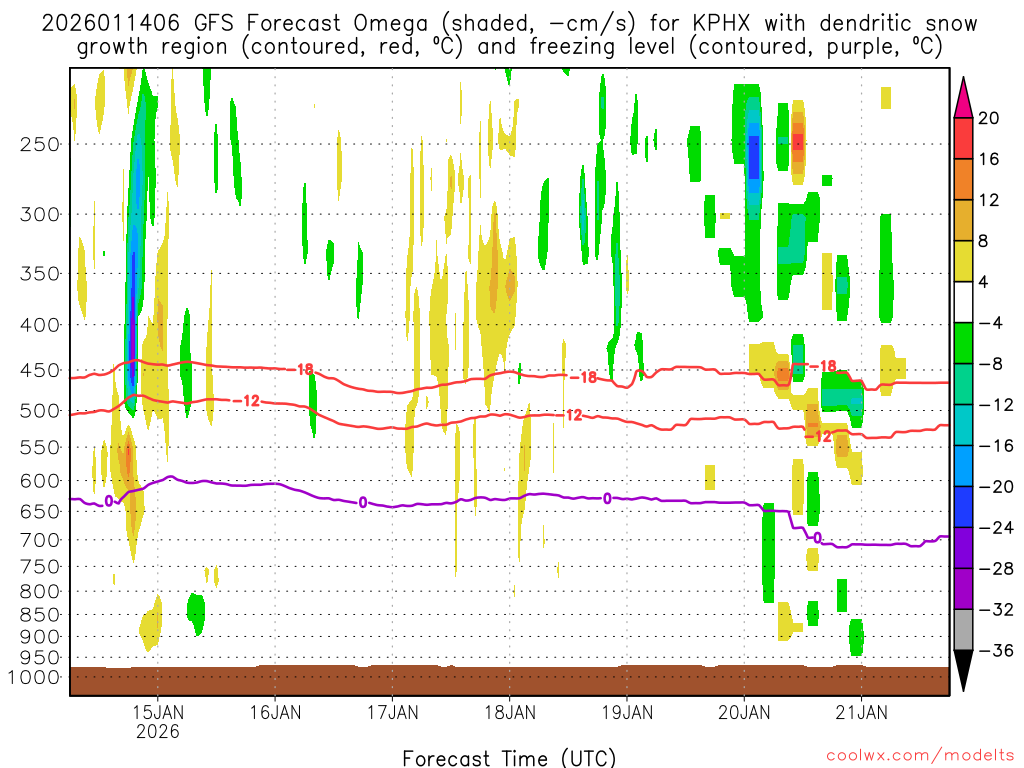Click the 650 pressure level label
The width and height of the screenshot is (1024, 768).
pyautogui.click(x=40, y=511)
